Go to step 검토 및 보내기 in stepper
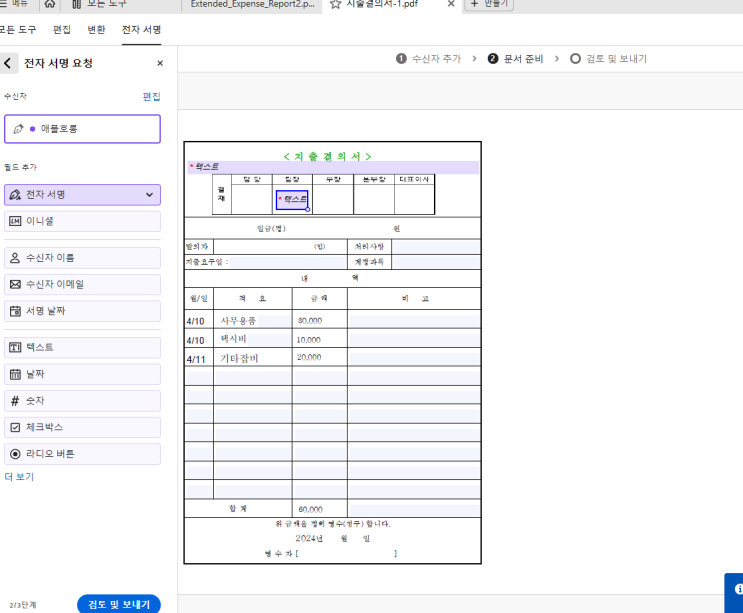Viewport: 743px width, 613px height. 608,59
